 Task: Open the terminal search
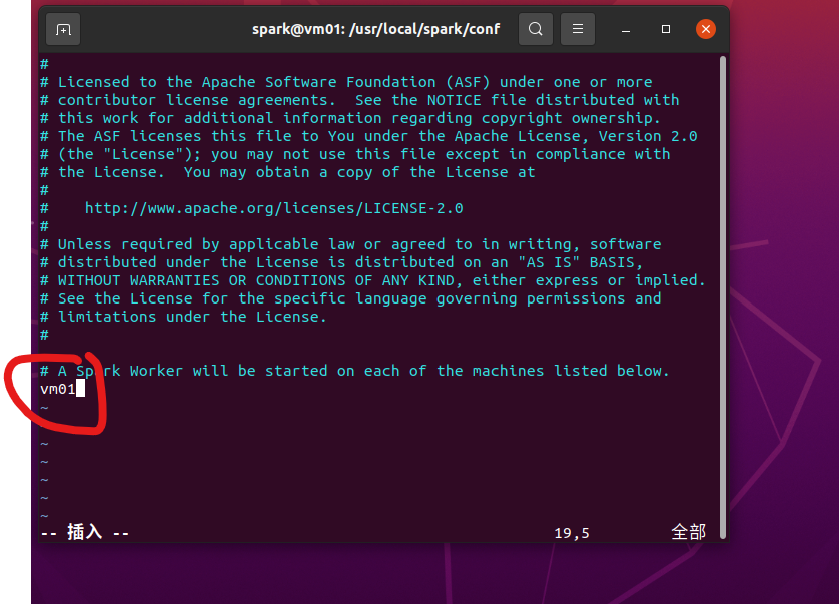[x=536, y=29]
